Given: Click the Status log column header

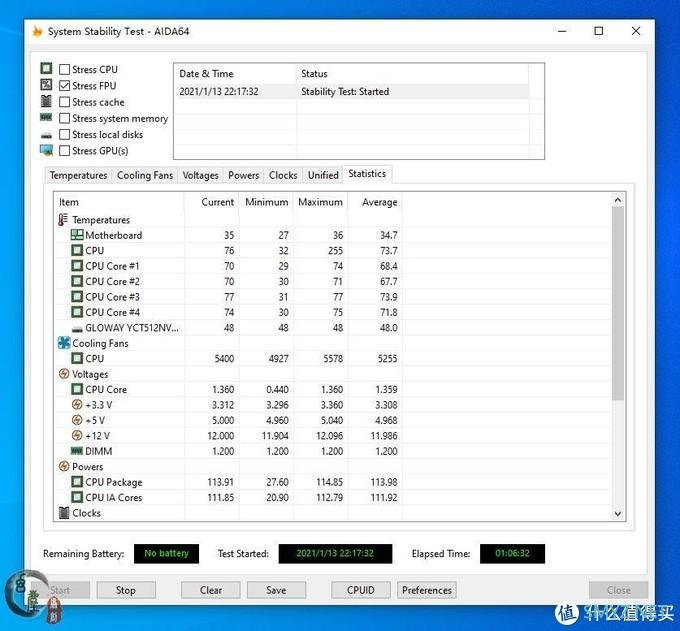Looking at the screenshot, I should 412,74.
